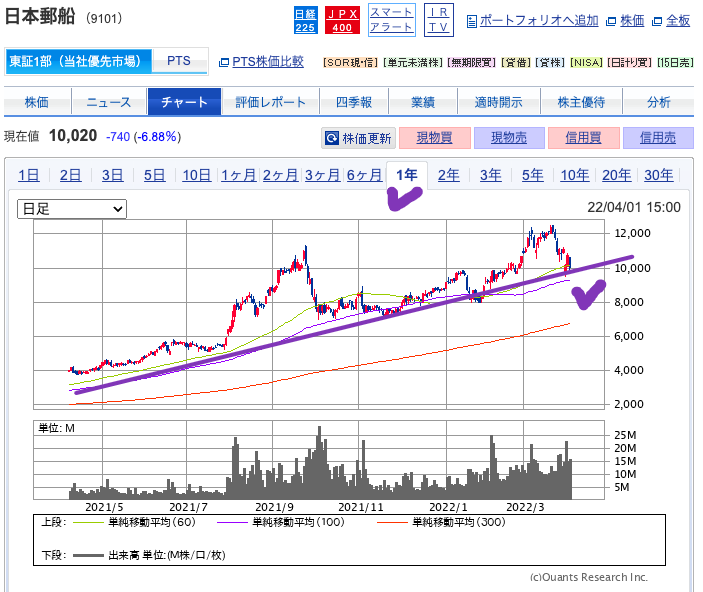Click the 単純移動平均(100) legend entry

tap(281, 522)
